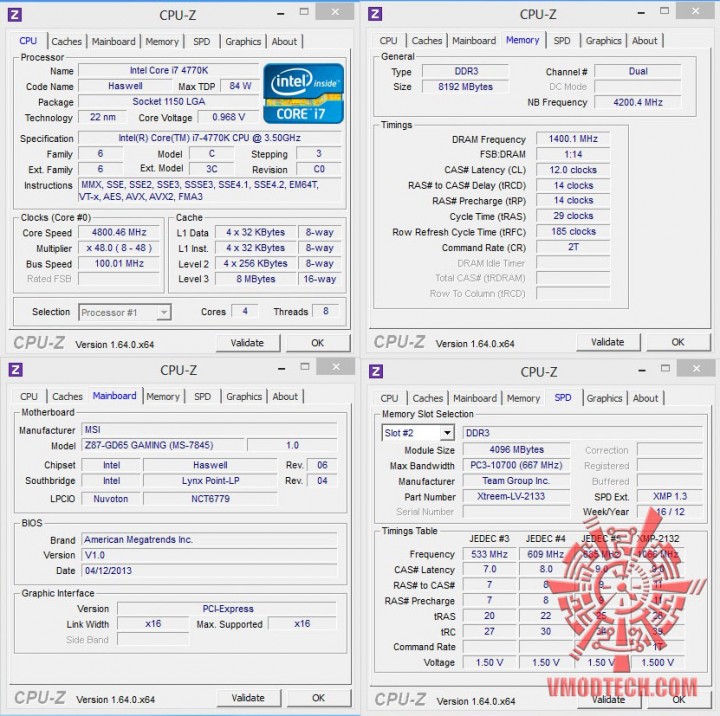The image size is (720, 716).
Task: Click the Max TDP value 84 W
Action: click(240, 86)
